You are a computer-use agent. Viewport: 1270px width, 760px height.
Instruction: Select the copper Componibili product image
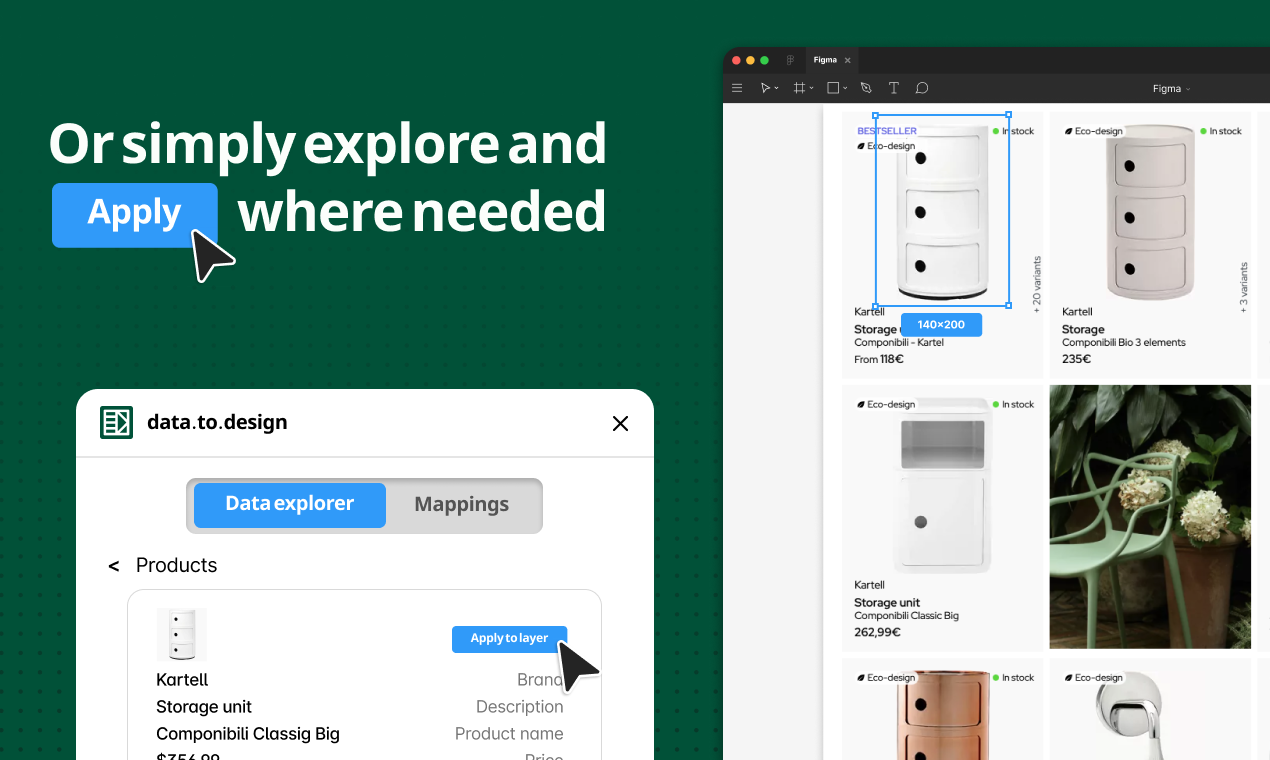(x=941, y=714)
